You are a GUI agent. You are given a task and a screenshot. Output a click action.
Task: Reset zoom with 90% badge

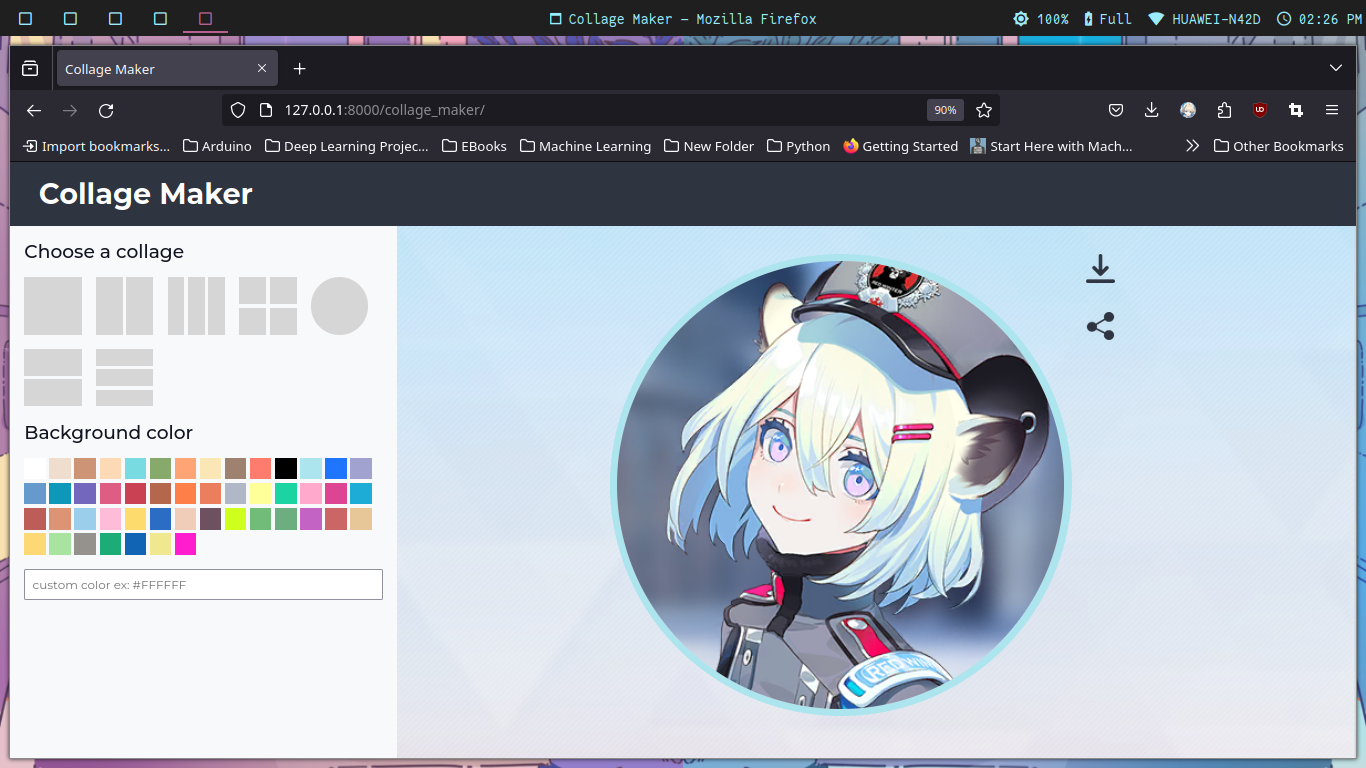945,110
